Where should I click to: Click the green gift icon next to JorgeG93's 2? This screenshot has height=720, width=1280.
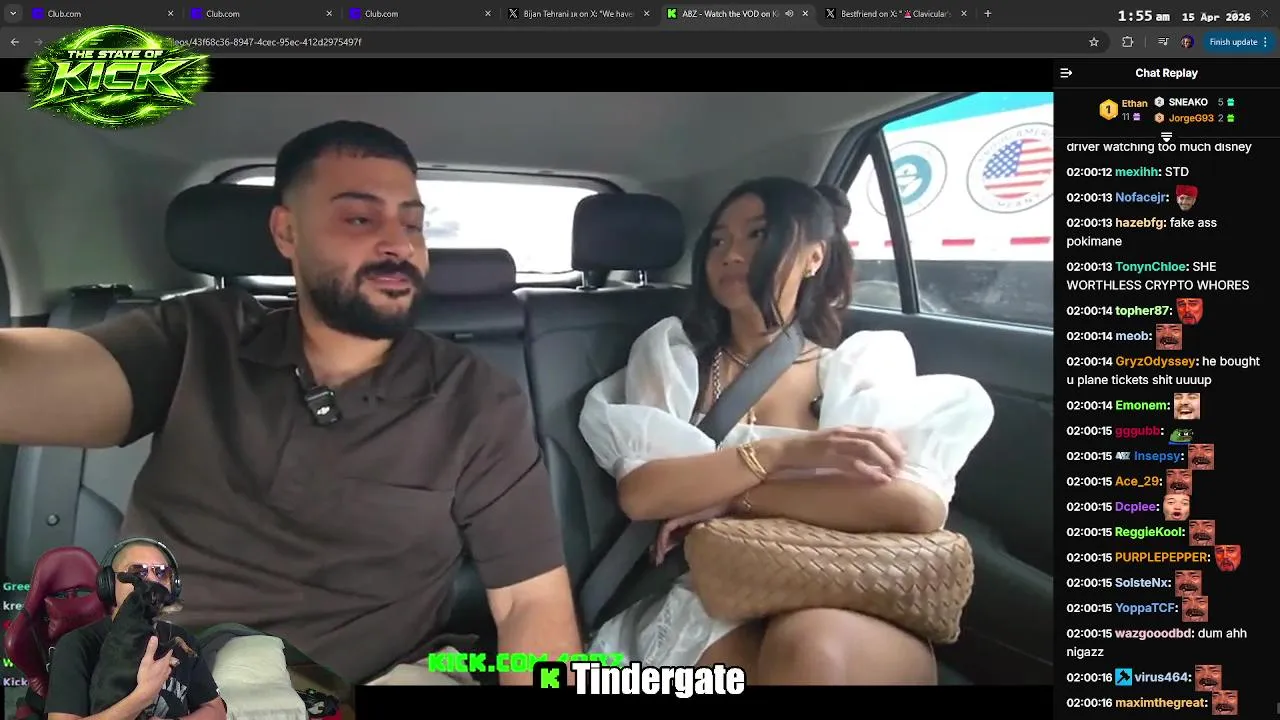[1230, 118]
